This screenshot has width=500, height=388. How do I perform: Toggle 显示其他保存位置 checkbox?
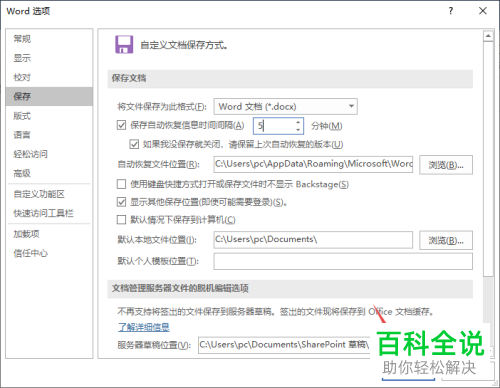pos(121,202)
